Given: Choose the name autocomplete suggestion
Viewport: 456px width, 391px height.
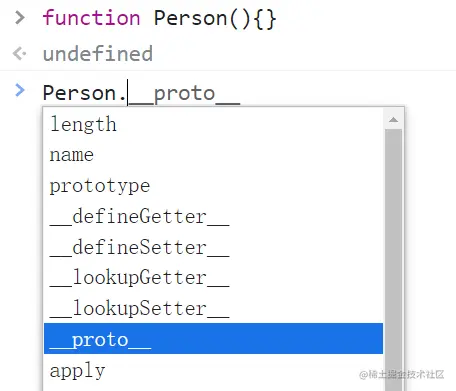Looking at the screenshot, I should click(213, 155).
